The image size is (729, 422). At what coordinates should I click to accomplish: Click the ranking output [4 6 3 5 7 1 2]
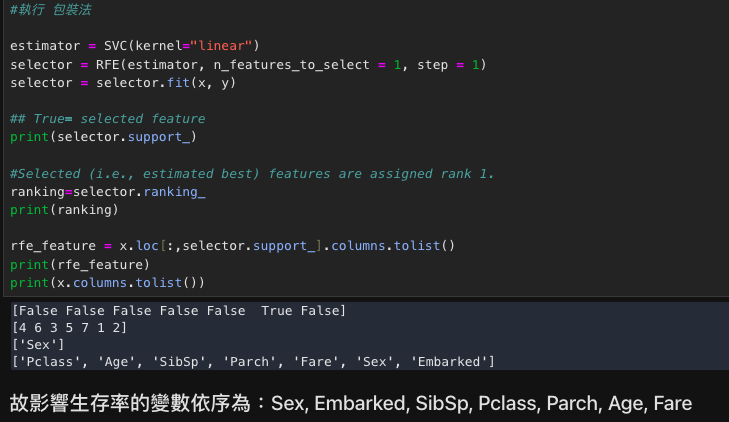(69, 328)
